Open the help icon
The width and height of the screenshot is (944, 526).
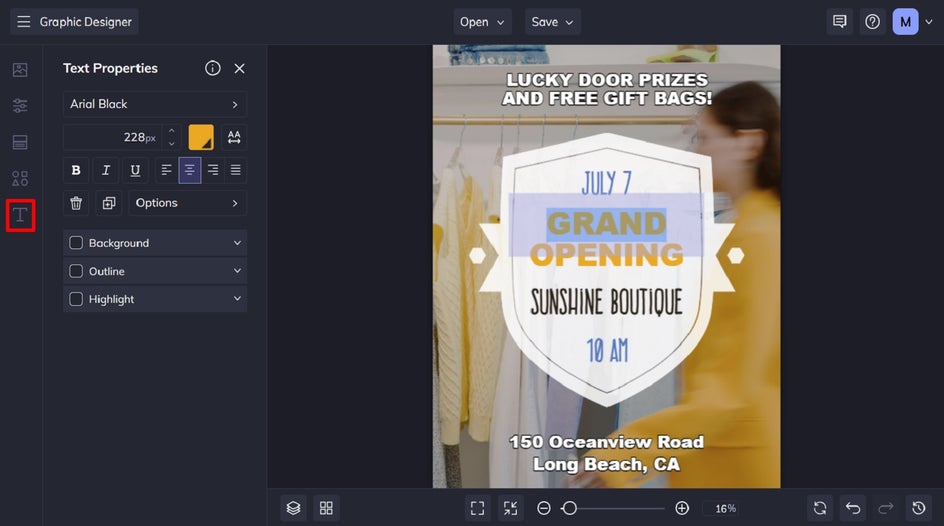pos(872,22)
